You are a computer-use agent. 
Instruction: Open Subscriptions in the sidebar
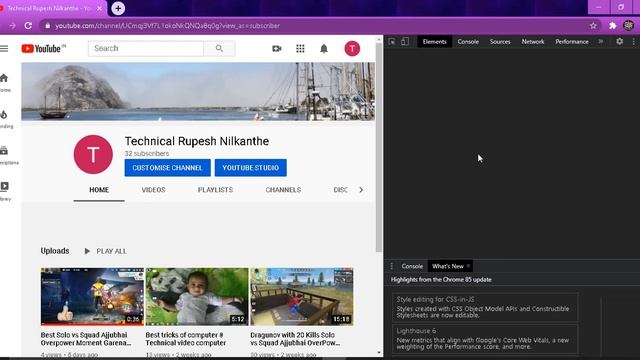coord(8,155)
